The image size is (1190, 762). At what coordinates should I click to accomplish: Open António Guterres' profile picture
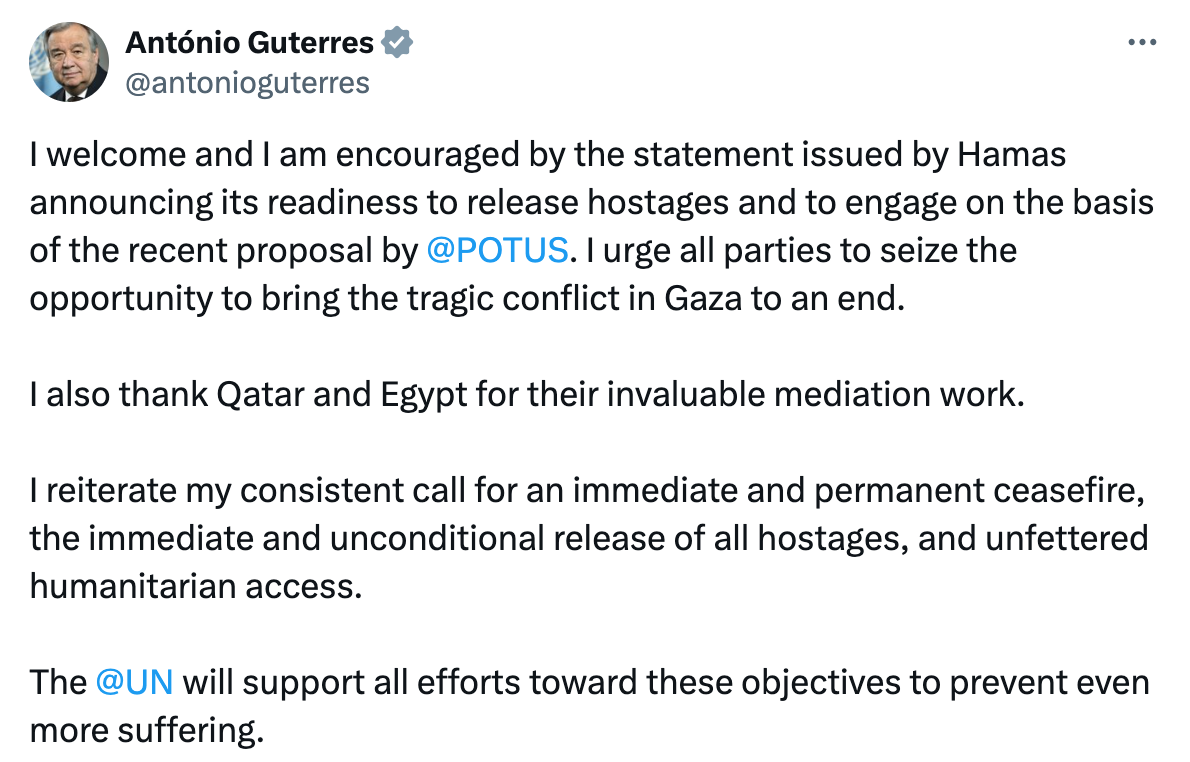(x=69, y=62)
